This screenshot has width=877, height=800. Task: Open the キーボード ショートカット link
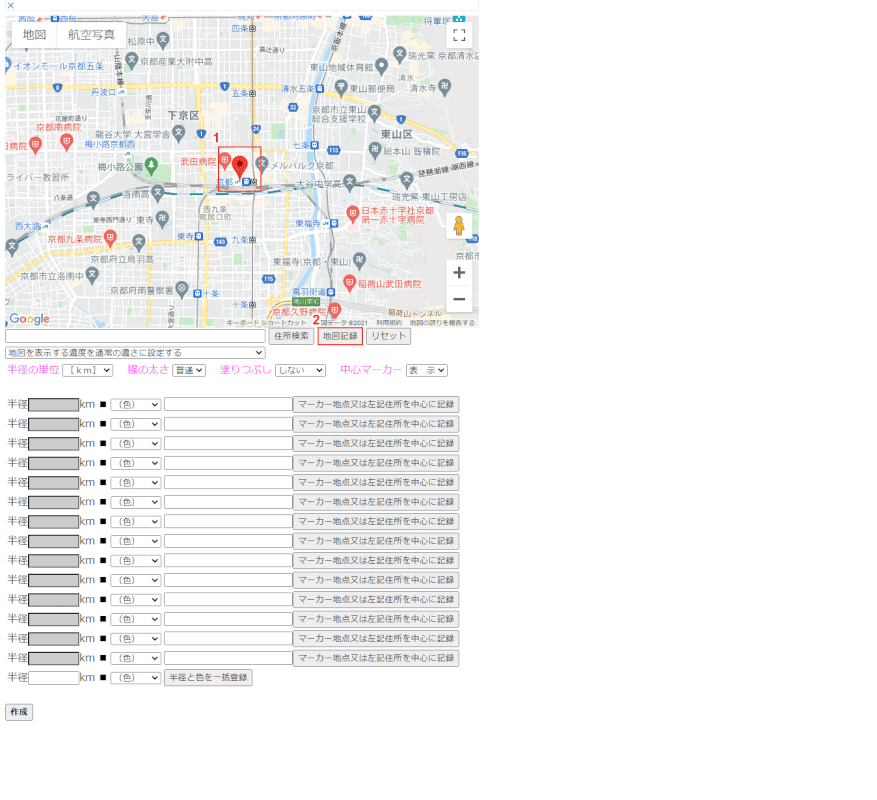267,323
